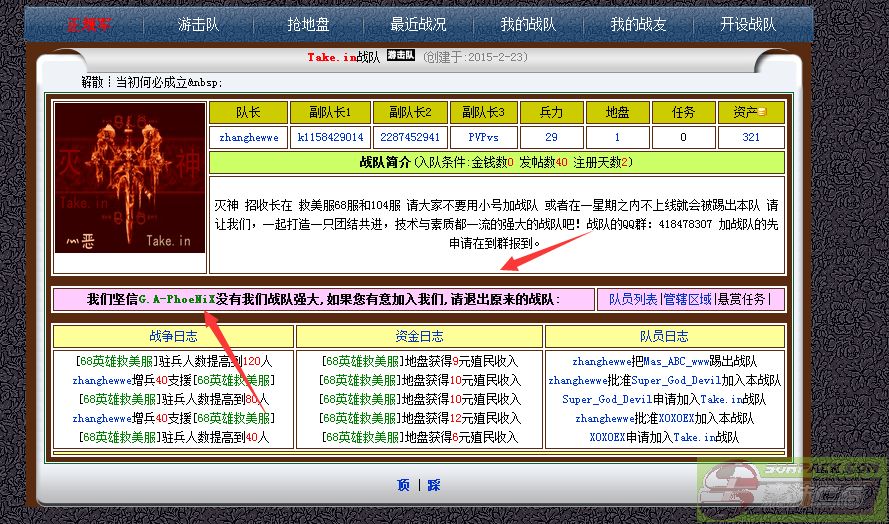Click 开设战队 in the navigation bar
Screen dimensions: 889x524
(x=748, y=24)
